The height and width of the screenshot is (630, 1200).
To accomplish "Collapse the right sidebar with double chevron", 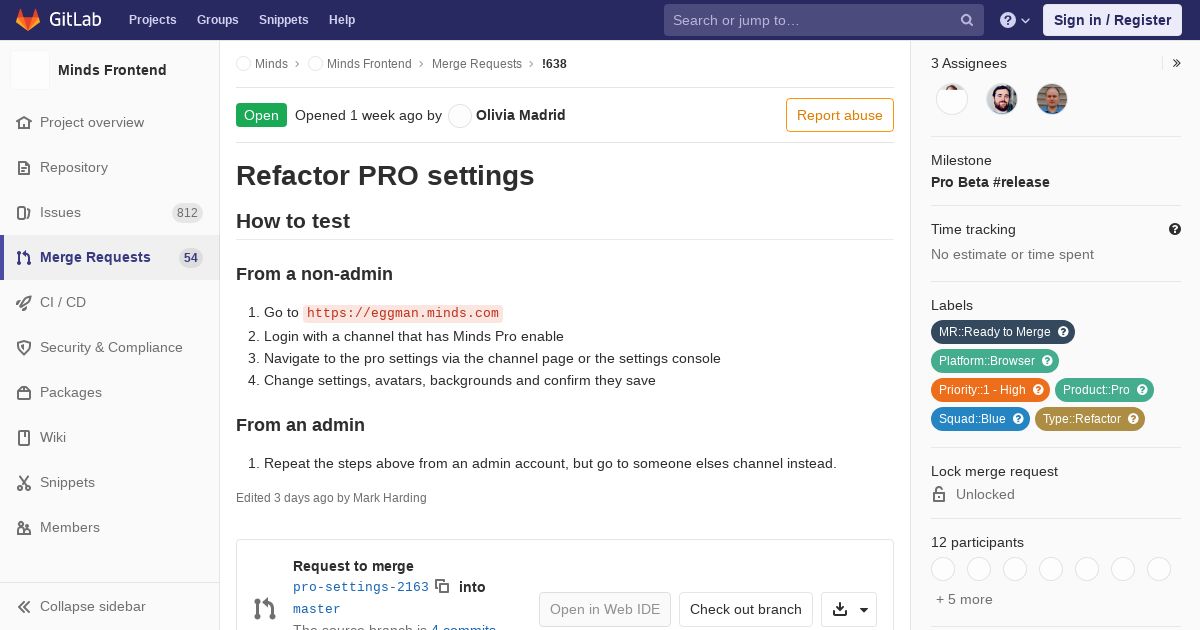I will pos(1176,63).
